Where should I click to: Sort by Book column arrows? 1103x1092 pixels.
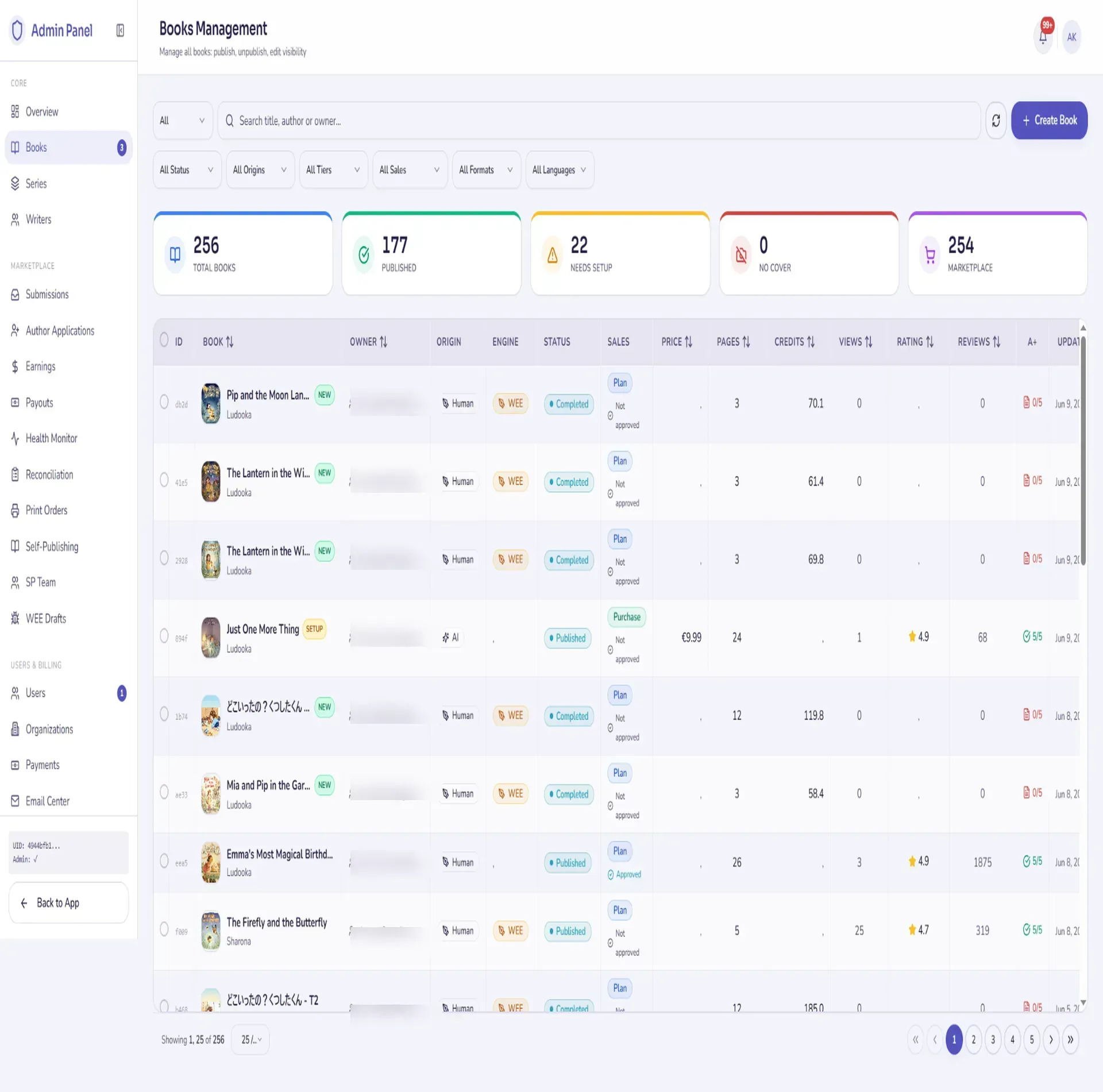[x=230, y=342]
